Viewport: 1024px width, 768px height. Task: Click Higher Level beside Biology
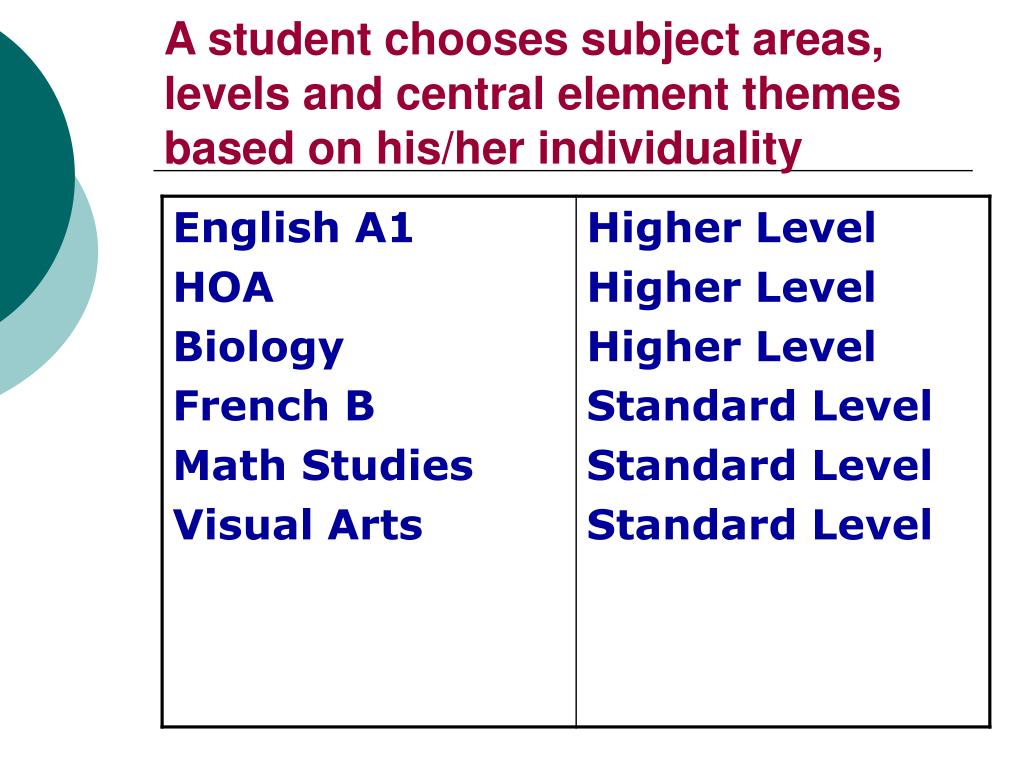(x=731, y=347)
